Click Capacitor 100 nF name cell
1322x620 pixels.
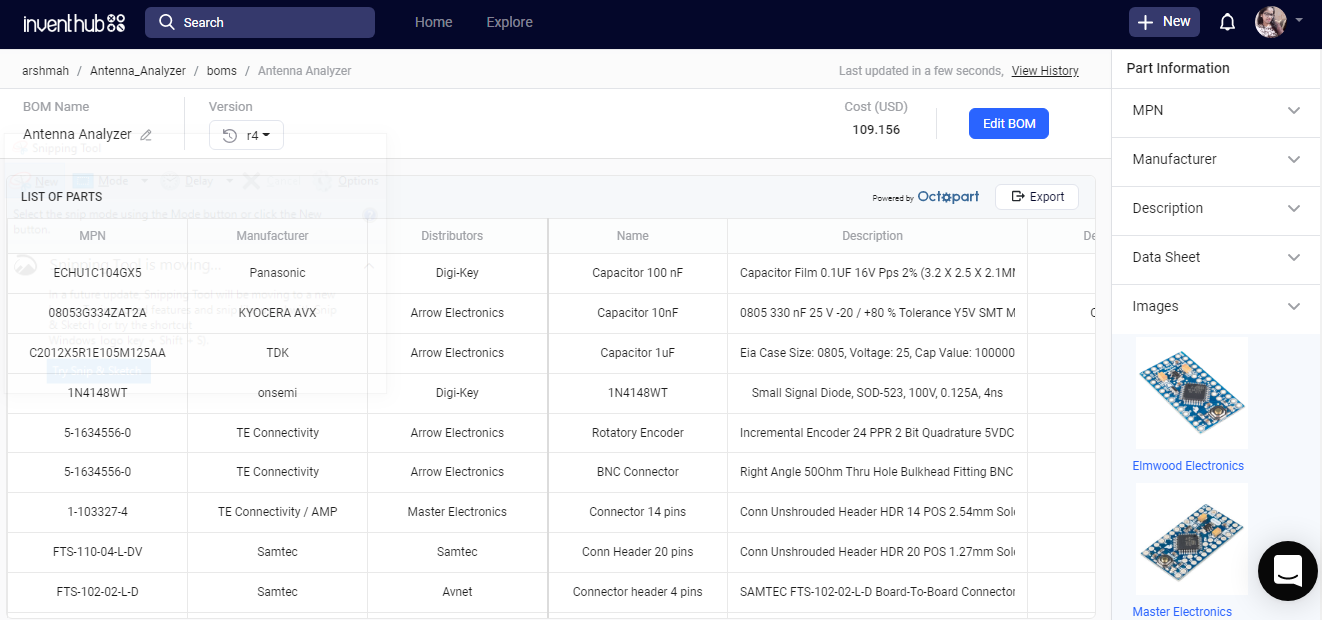(637, 273)
